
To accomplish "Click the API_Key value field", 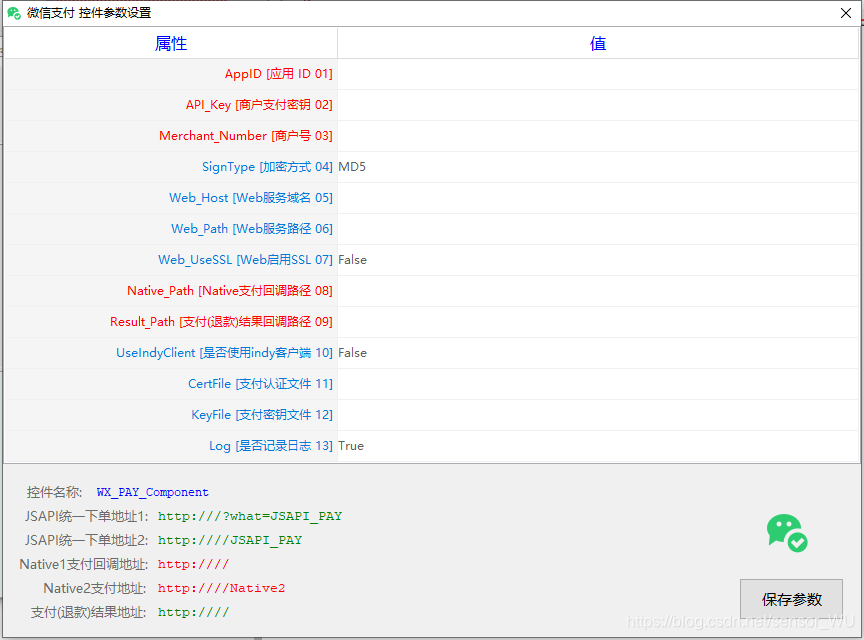I will pos(598,105).
